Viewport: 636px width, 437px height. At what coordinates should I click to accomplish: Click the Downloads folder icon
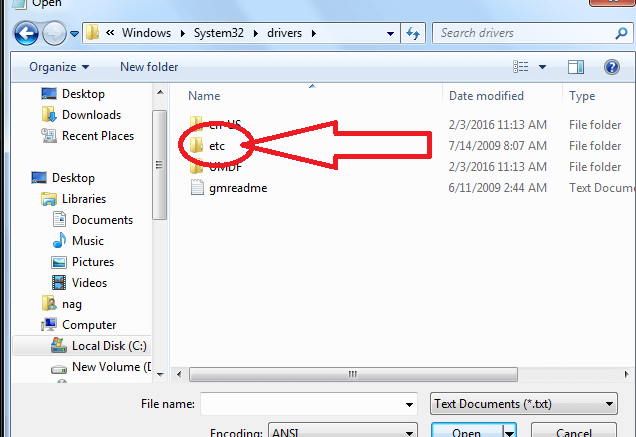pos(49,115)
